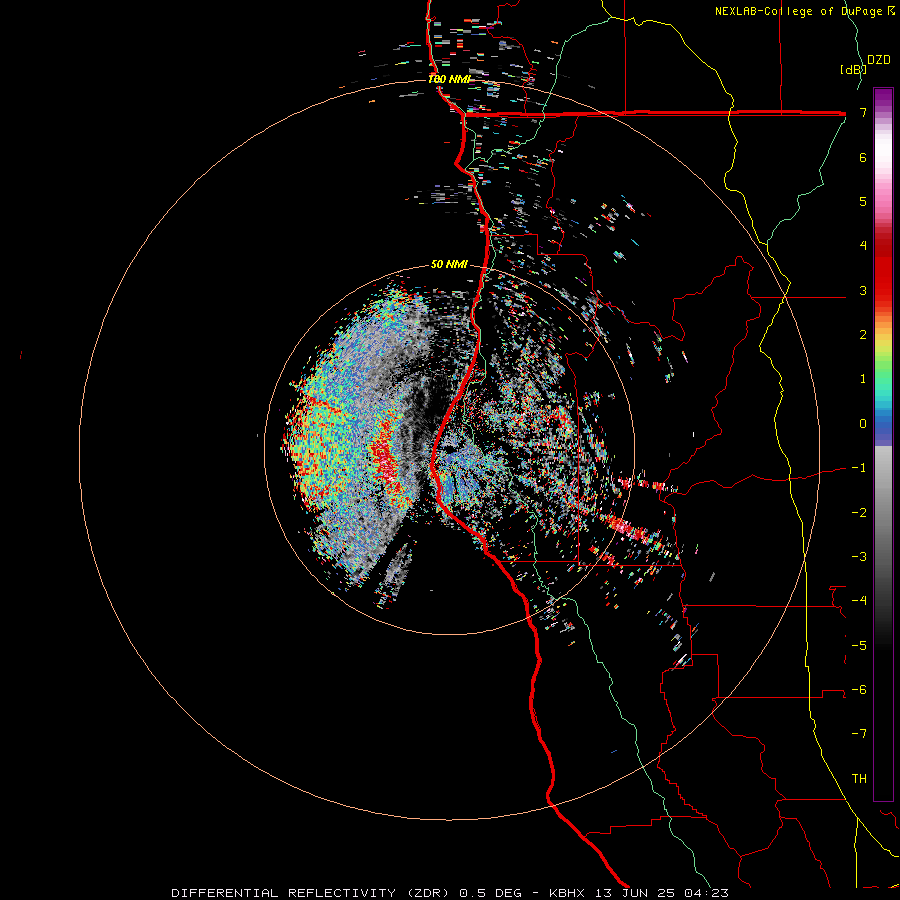Viewport: 900px width, 900px height.
Task: Click the DZD legend title
Action: click(x=879, y=60)
